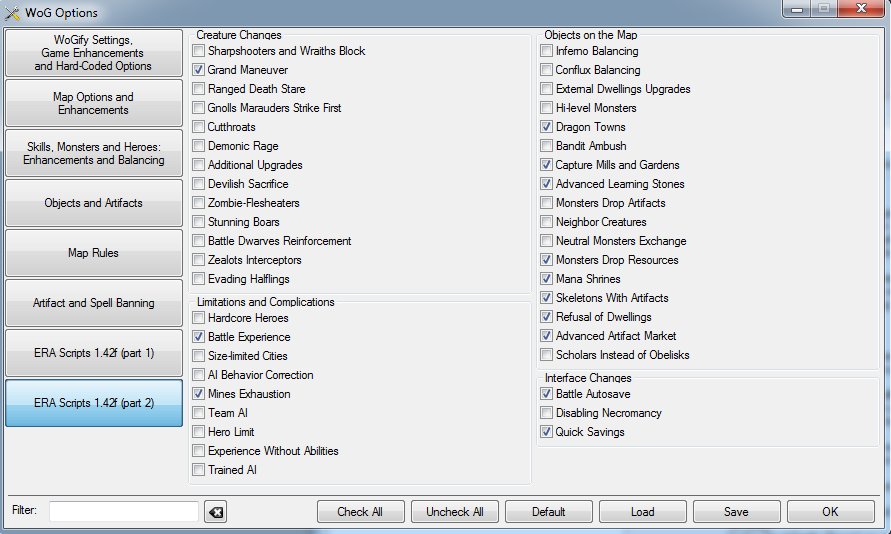
Task: Enable the Cutthroats checkbox
Action: [x=198, y=127]
